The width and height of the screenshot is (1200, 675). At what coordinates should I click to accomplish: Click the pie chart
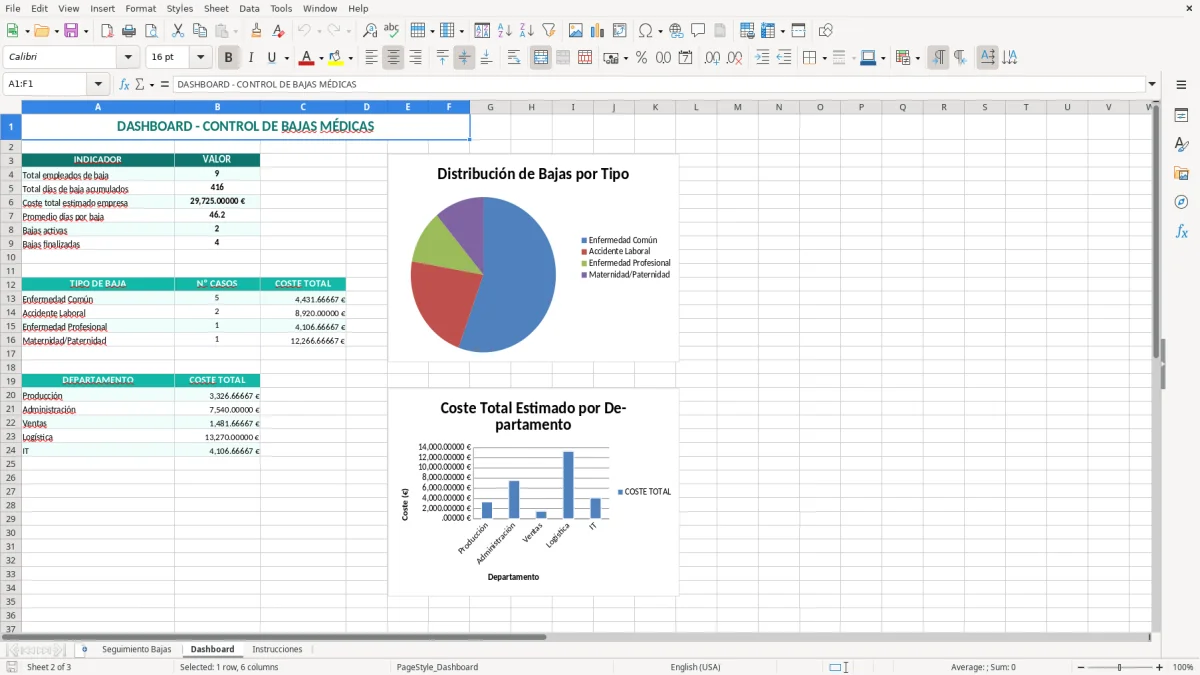[x=483, y=274]
